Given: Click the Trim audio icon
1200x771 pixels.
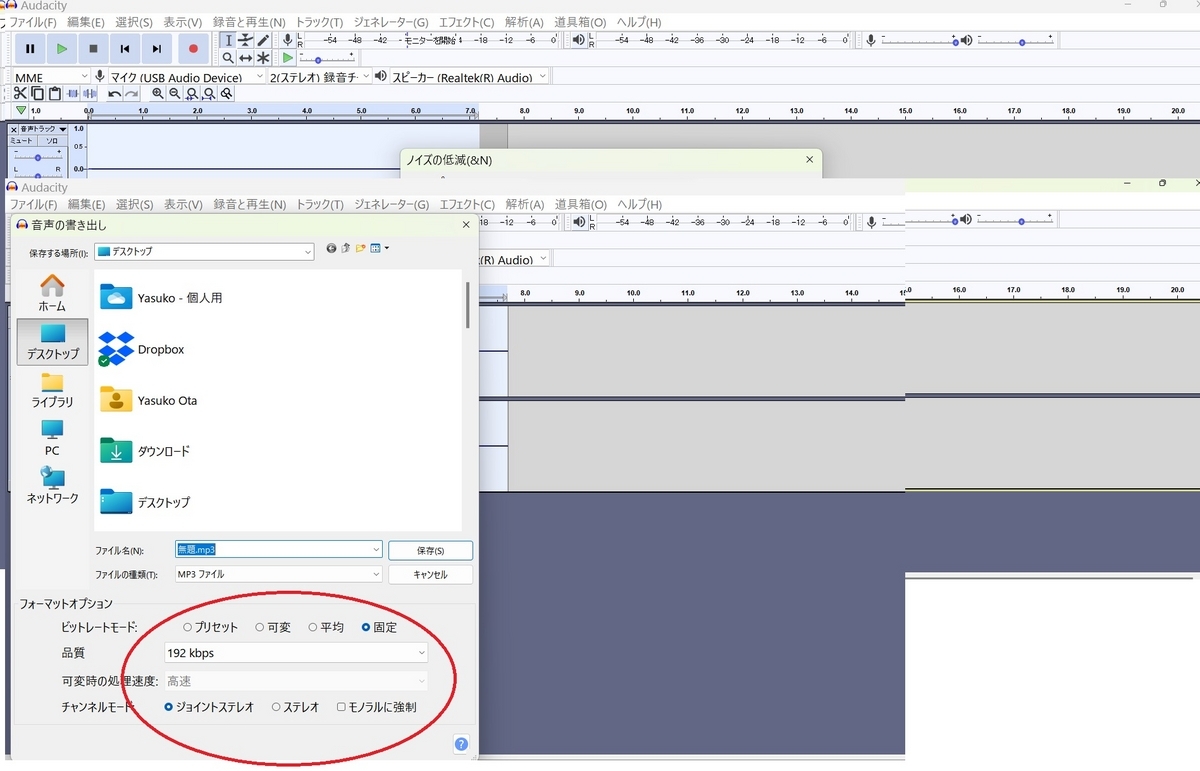Looking at the screenshot, I should (73, 94).
